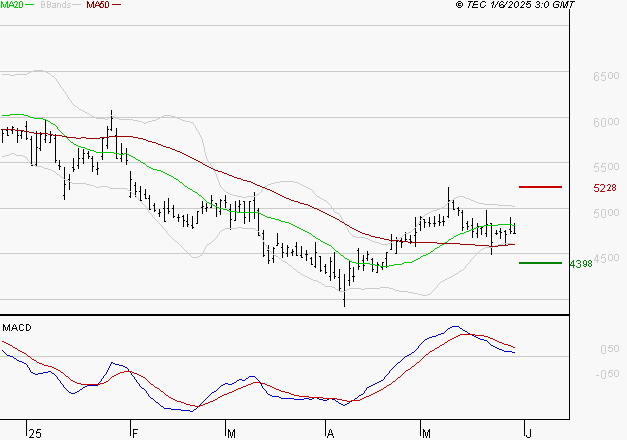
Task: Click the F month marker on time axis
Action: tap(135, 433)
